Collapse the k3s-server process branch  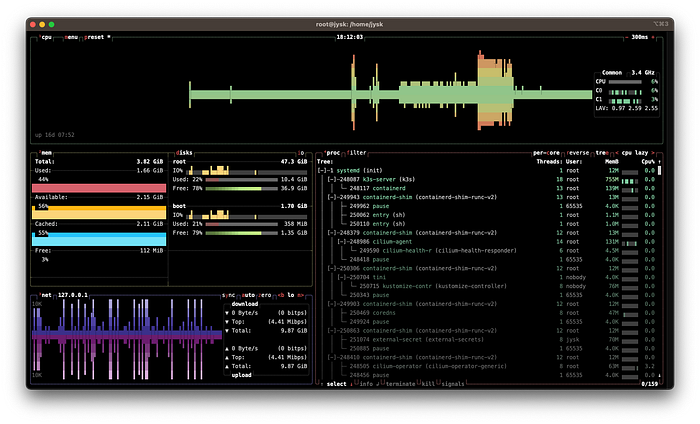pyautogui.click(x=332, y=179)
